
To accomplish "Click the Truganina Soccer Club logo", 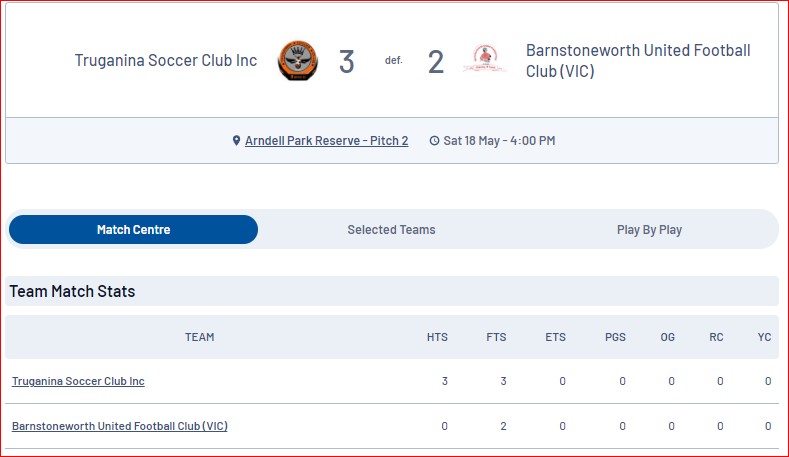I will [x=298, y=60].
